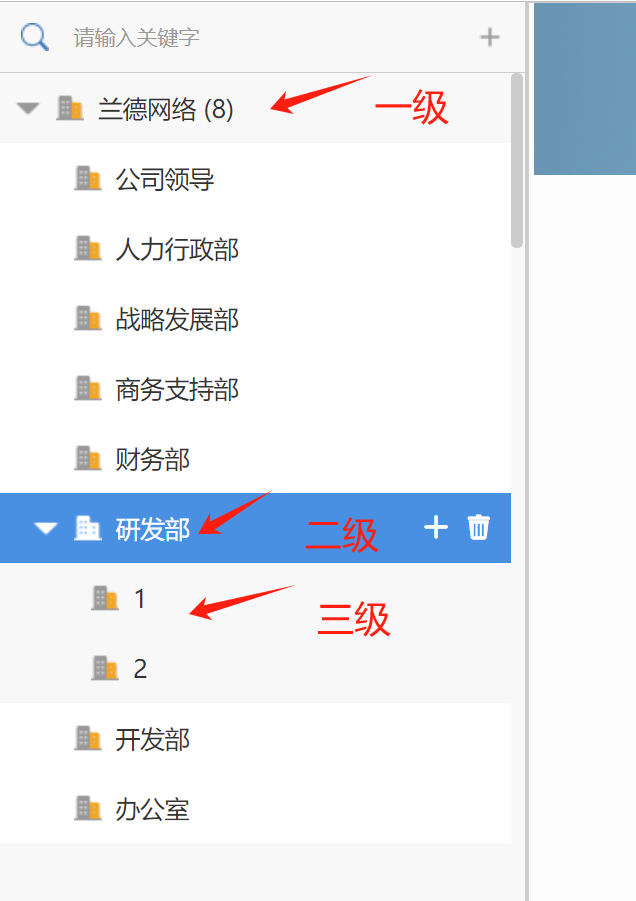This screenshot has width=636, height=901.
Task: Click the building icon next to 兰德网络
Action: 70,108
